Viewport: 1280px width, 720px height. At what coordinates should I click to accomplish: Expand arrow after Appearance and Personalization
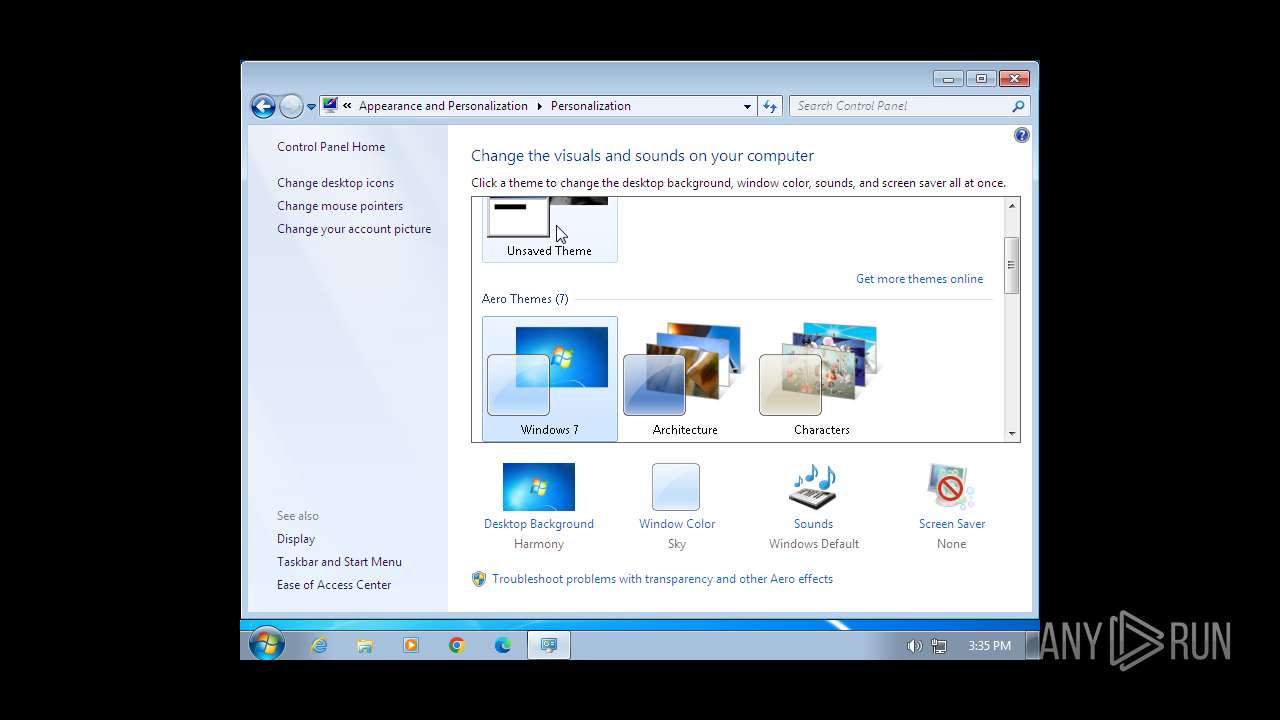point(540,106)
